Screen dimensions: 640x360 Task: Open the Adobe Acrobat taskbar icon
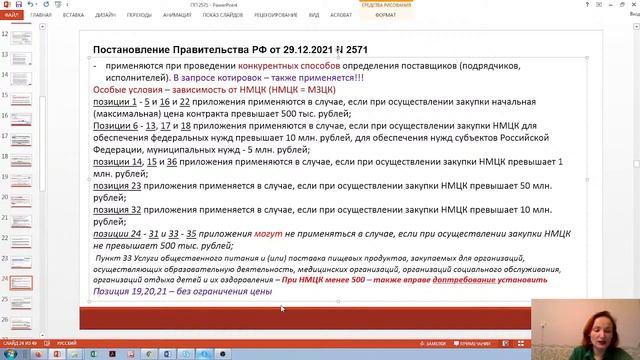pyautogui.click(x=112, y=354)
